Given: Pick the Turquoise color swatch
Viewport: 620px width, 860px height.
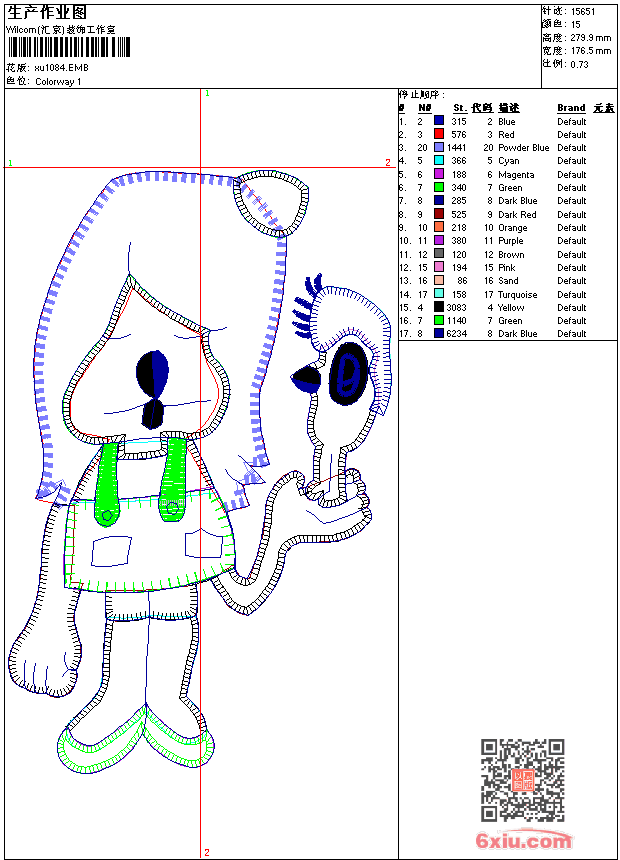Looking at the screenshot, I should pyautogui.click(x=439, y=294).
